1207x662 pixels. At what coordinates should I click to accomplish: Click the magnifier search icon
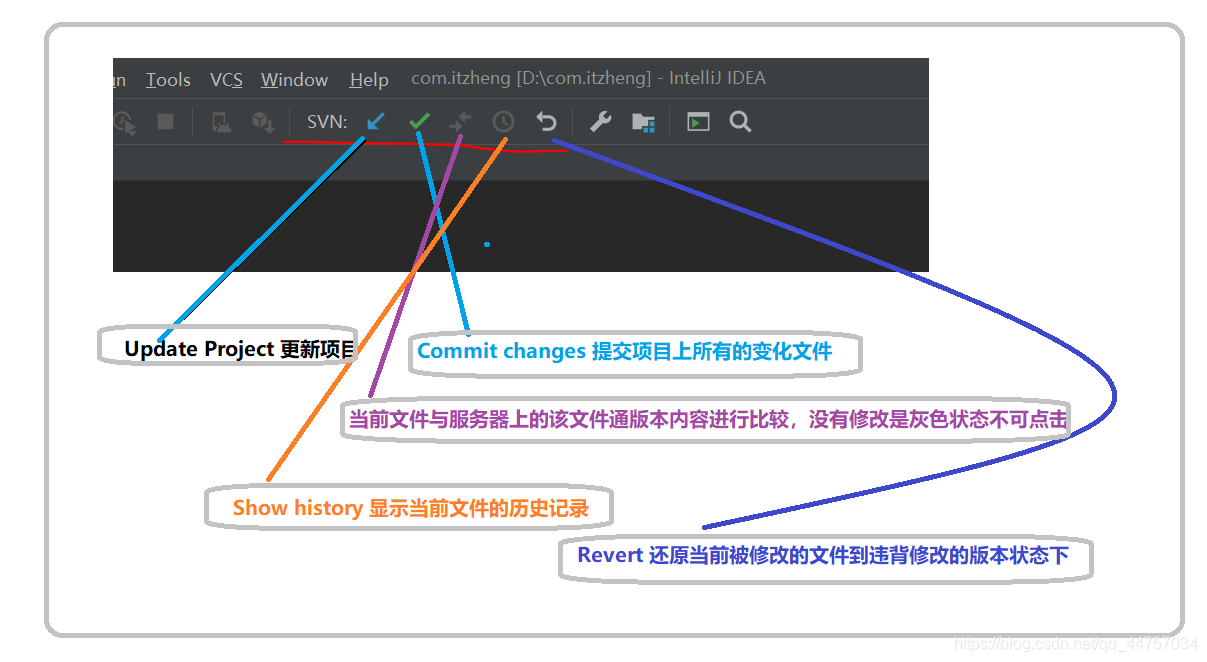pyautogui.click(x=739, y=121)
